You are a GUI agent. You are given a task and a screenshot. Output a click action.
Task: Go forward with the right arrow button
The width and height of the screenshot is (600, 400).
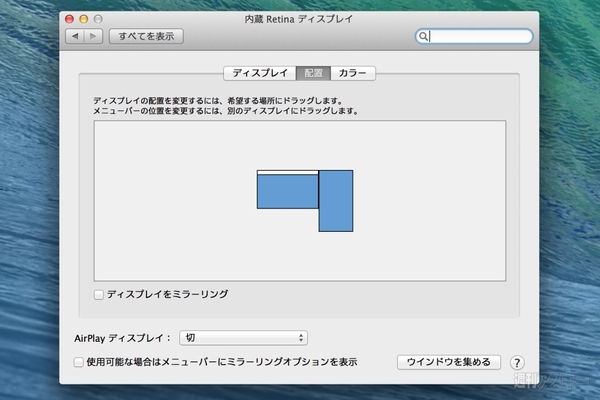coord(93,36)
